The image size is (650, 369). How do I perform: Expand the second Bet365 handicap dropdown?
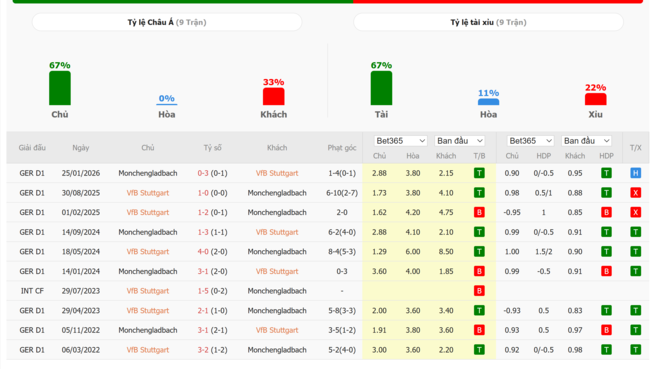530,141
